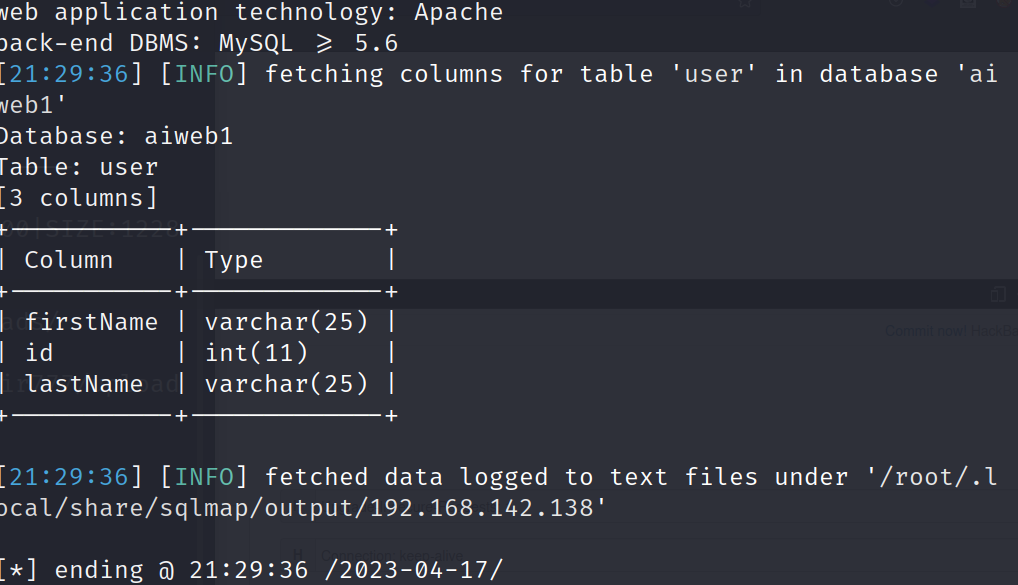Click the firstName column entry
The width and height of the screenshot is (1018, 585).
[x=92, y=322]
